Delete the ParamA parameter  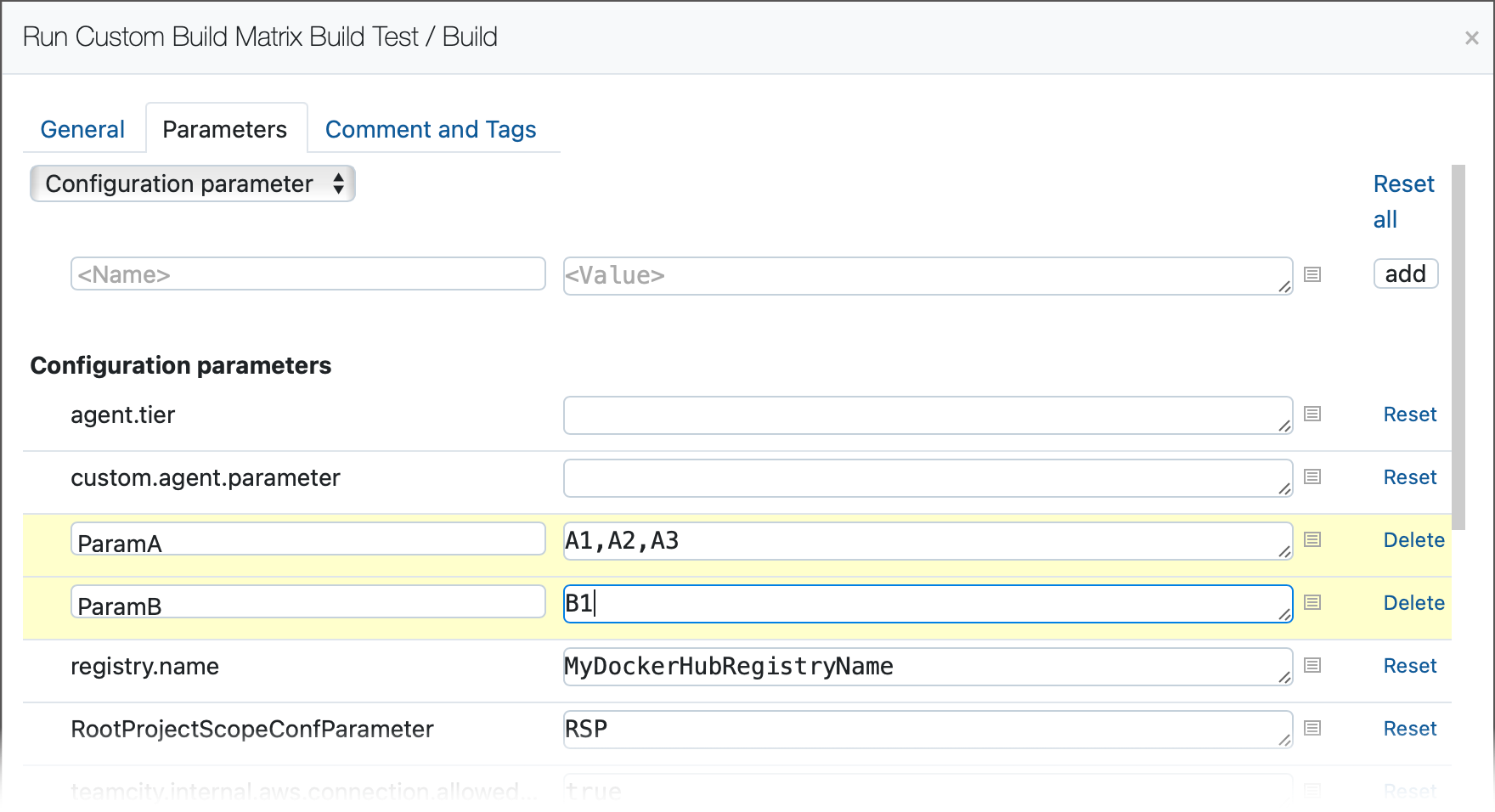[x=1413, y=540]
